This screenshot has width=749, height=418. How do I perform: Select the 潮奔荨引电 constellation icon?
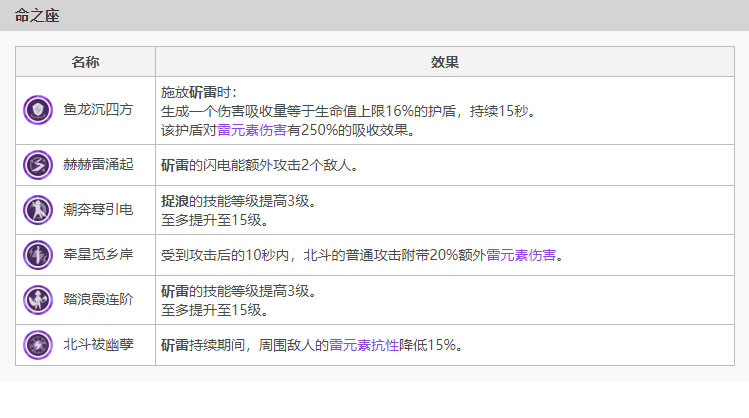(x=38, y=210)
